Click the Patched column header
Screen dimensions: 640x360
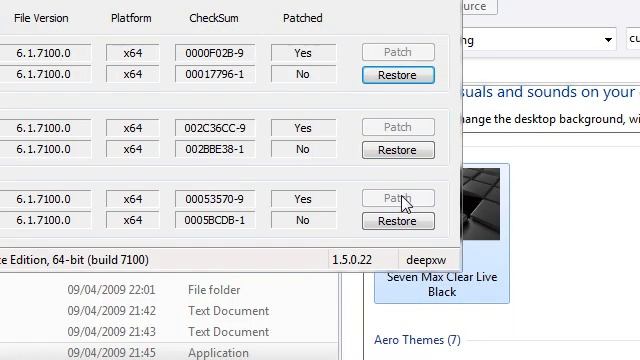click(302, 18)
